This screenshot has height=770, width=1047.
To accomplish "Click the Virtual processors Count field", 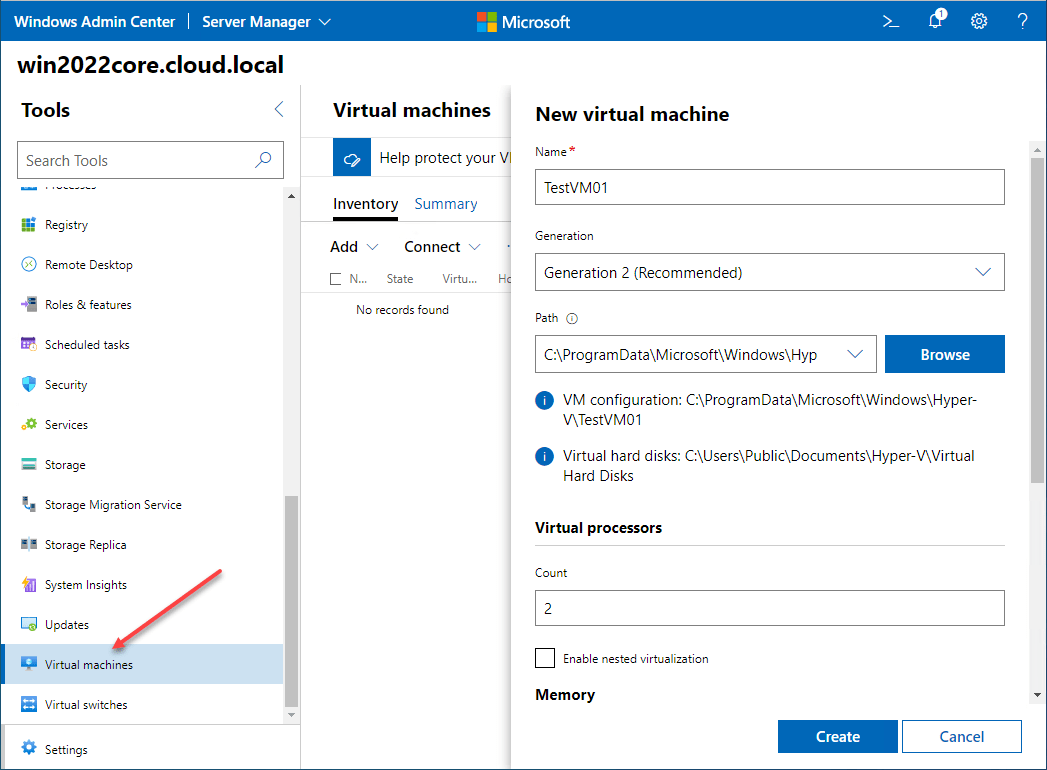I will pos(769,608).
